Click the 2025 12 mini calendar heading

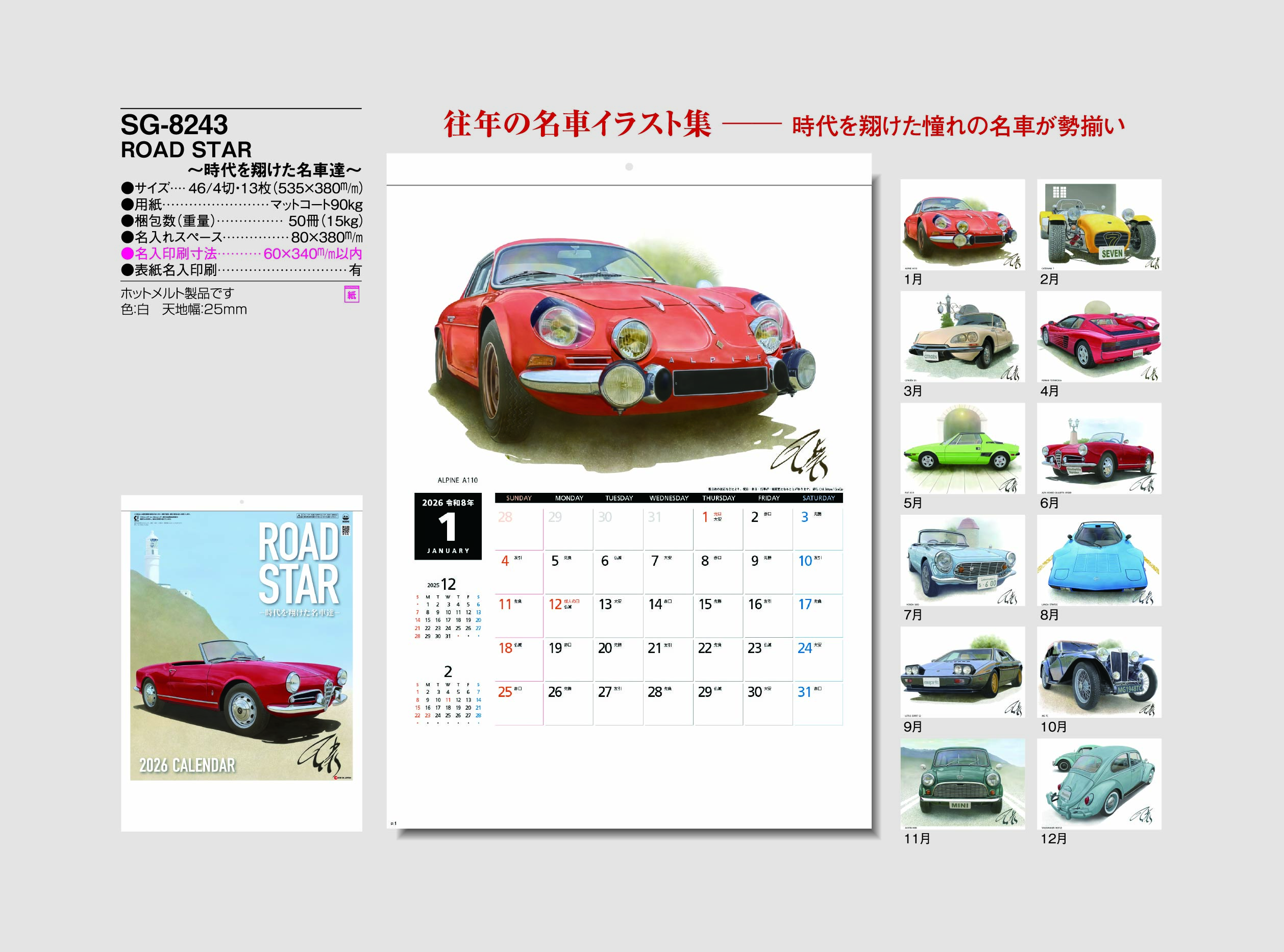(x=441, y=584)
